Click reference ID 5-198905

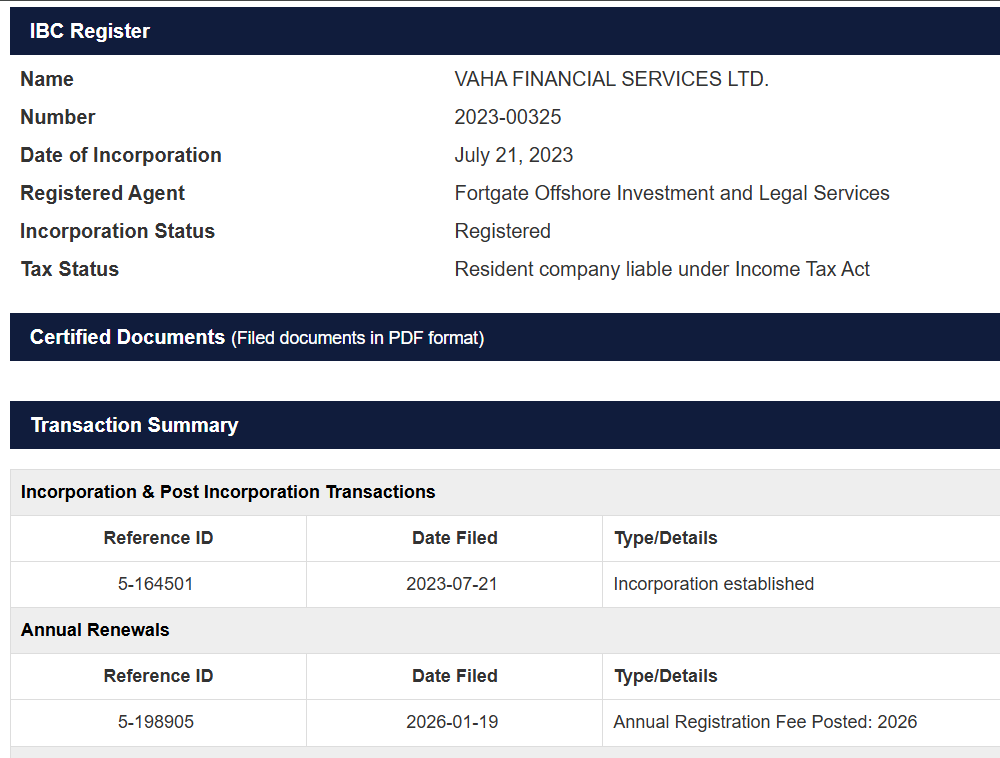(x=158, y=722)
